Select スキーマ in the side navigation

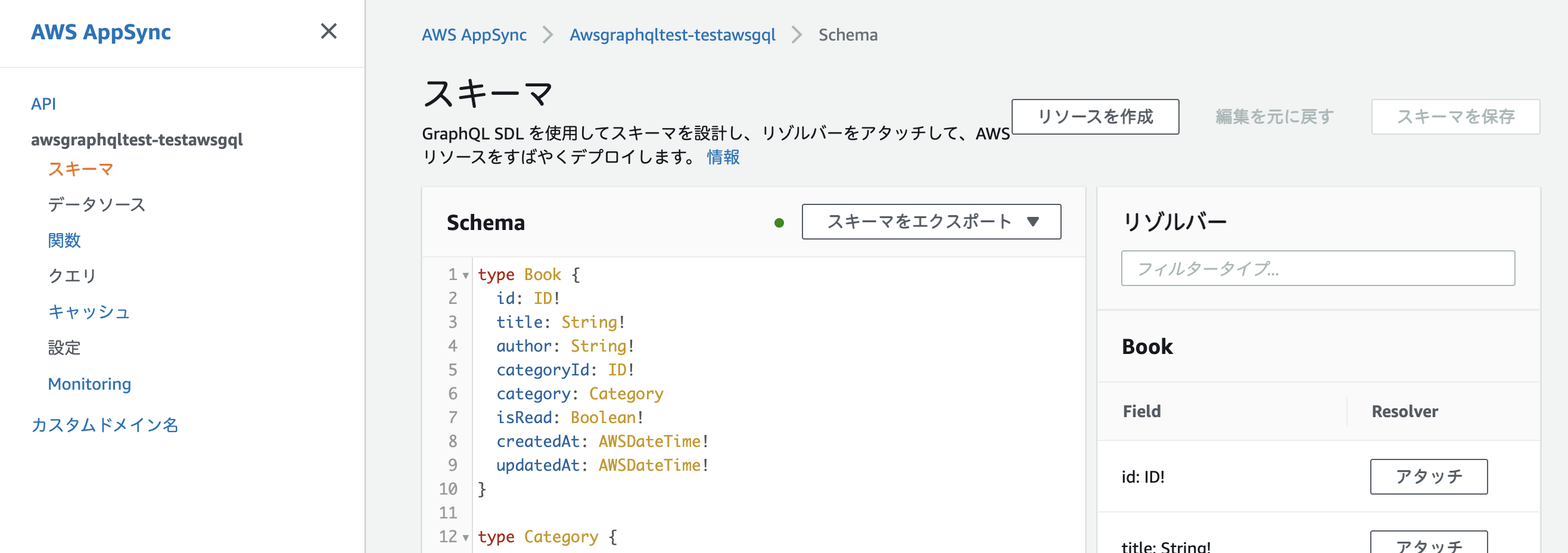[x=81, y=169]
